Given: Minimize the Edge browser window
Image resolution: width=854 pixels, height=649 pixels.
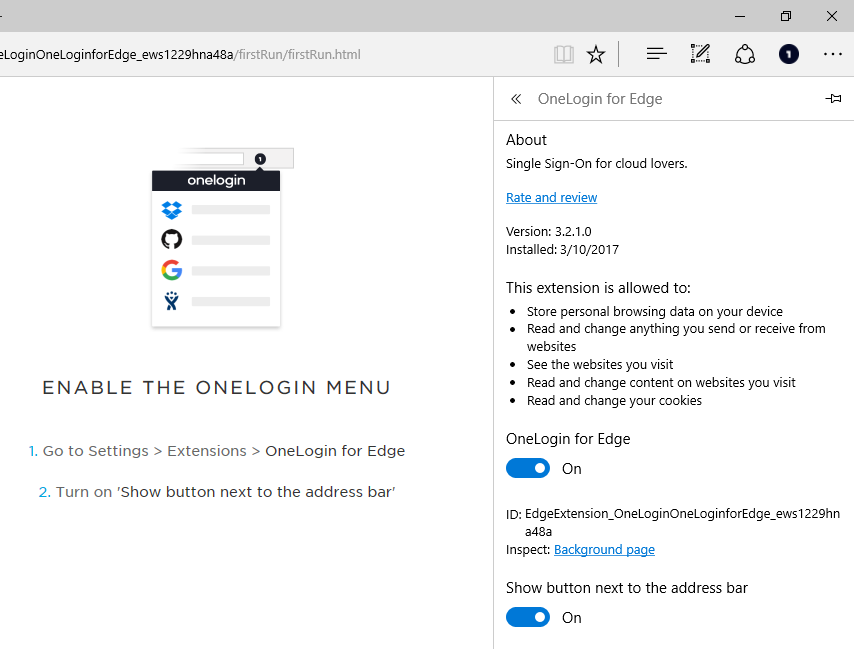Looking at the screenshot, I should [740, 16].
